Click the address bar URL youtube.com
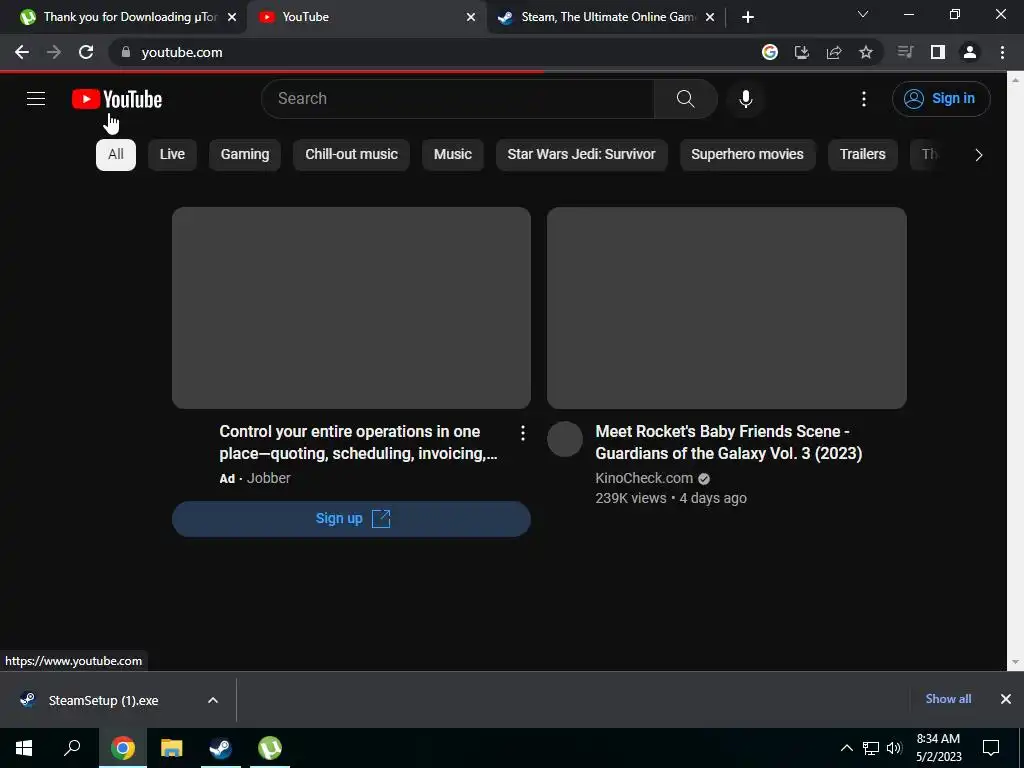Image resolution: width=1024 pixels, height=768 pixels. [x=182, y=52]
